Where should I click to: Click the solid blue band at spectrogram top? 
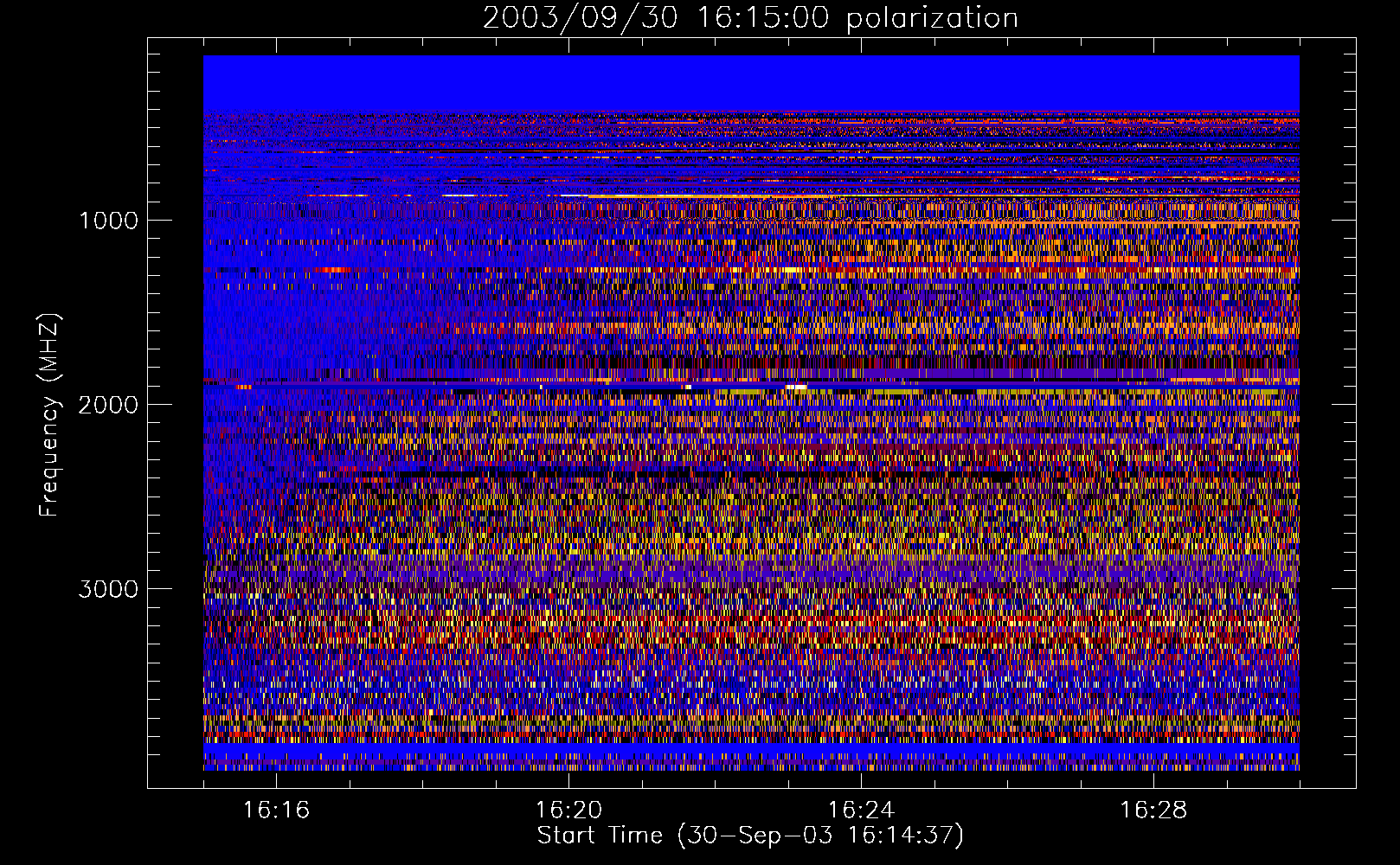(751, 83)
